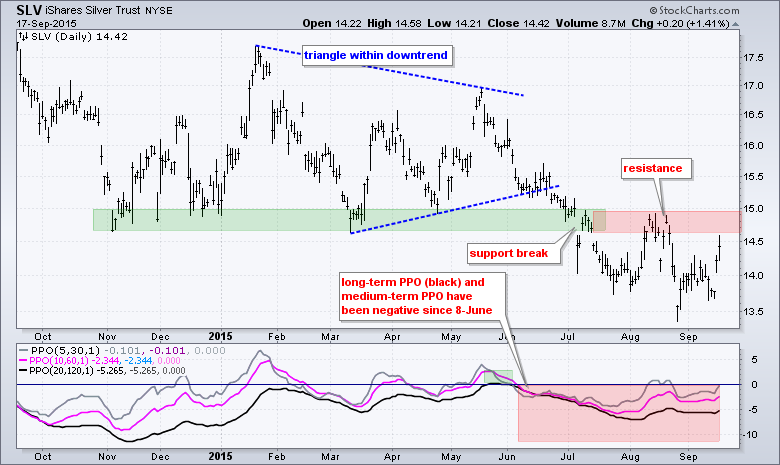Click the Close 14.42 value
780x465 pixels.
tap(518, 23)
